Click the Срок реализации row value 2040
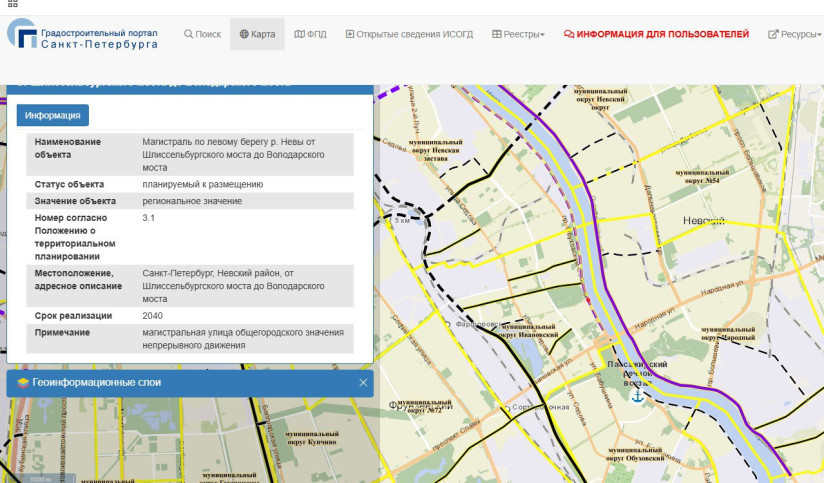The height and width of the screenshot is (483, 824). tap(154, 315)
